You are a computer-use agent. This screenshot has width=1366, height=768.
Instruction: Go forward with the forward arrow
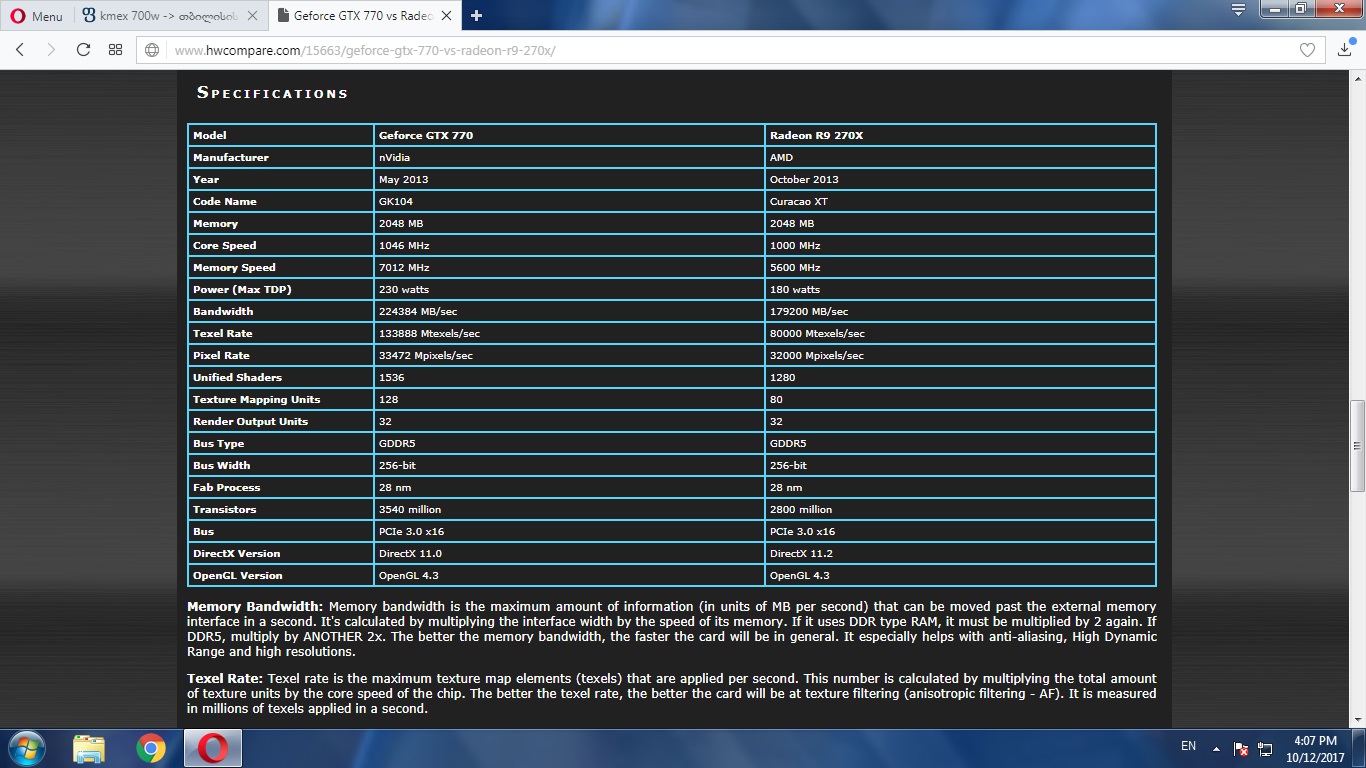(51, 50)
